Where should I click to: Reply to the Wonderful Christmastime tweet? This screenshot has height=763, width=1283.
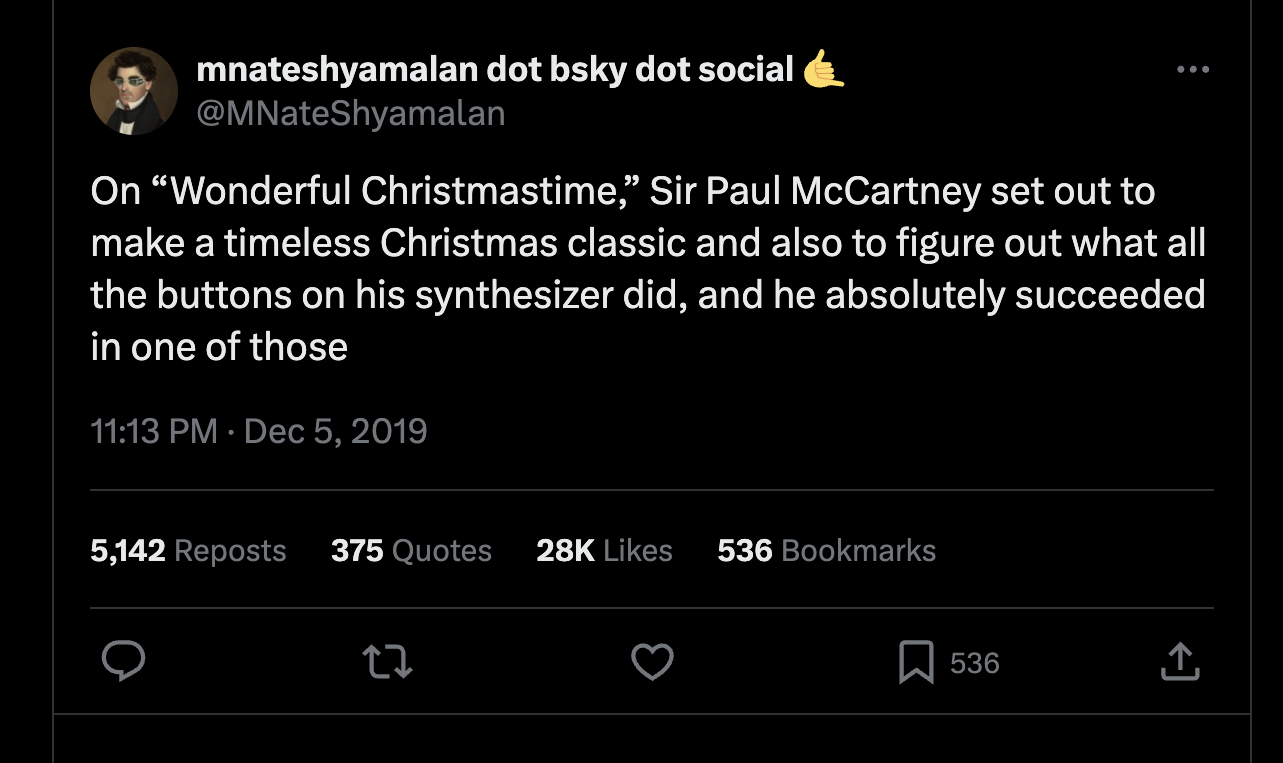(124, 662)
